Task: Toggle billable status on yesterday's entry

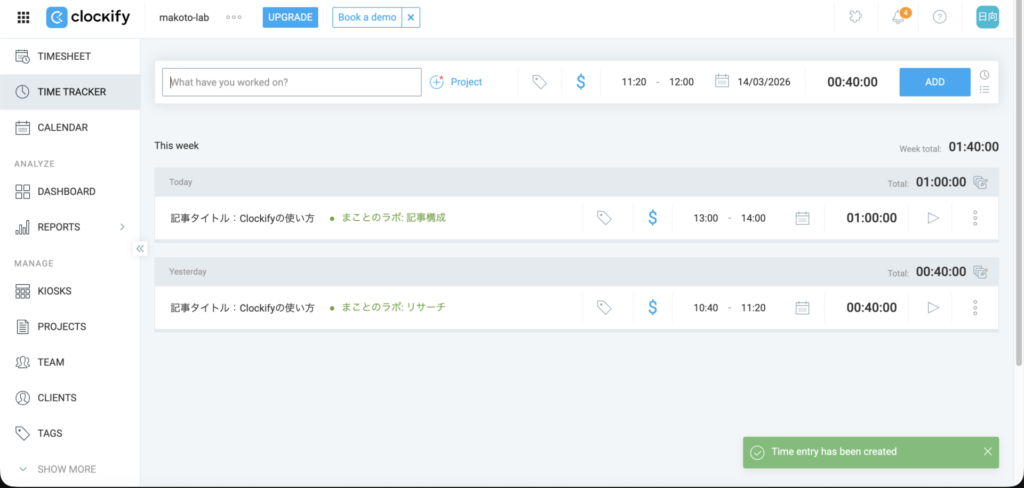Action: [x=652, y=308]
